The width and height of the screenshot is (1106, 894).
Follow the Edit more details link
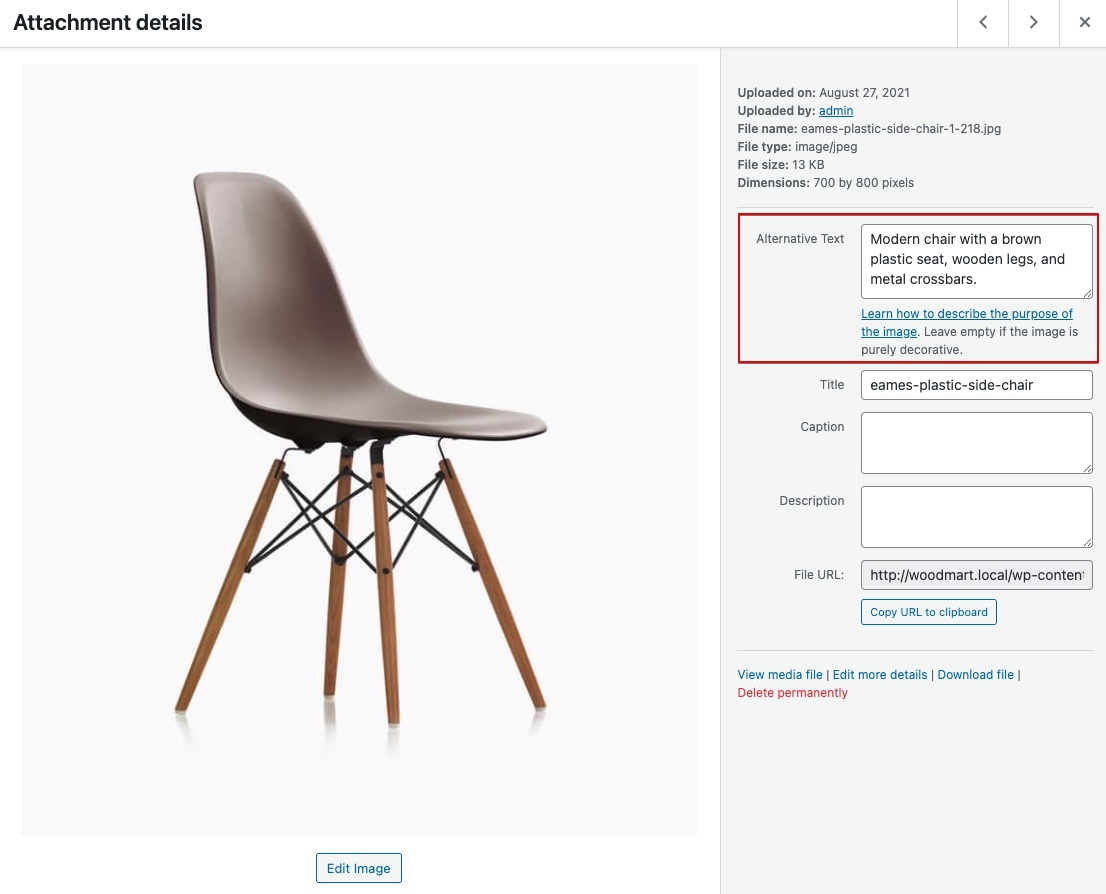tap(880, 675)
